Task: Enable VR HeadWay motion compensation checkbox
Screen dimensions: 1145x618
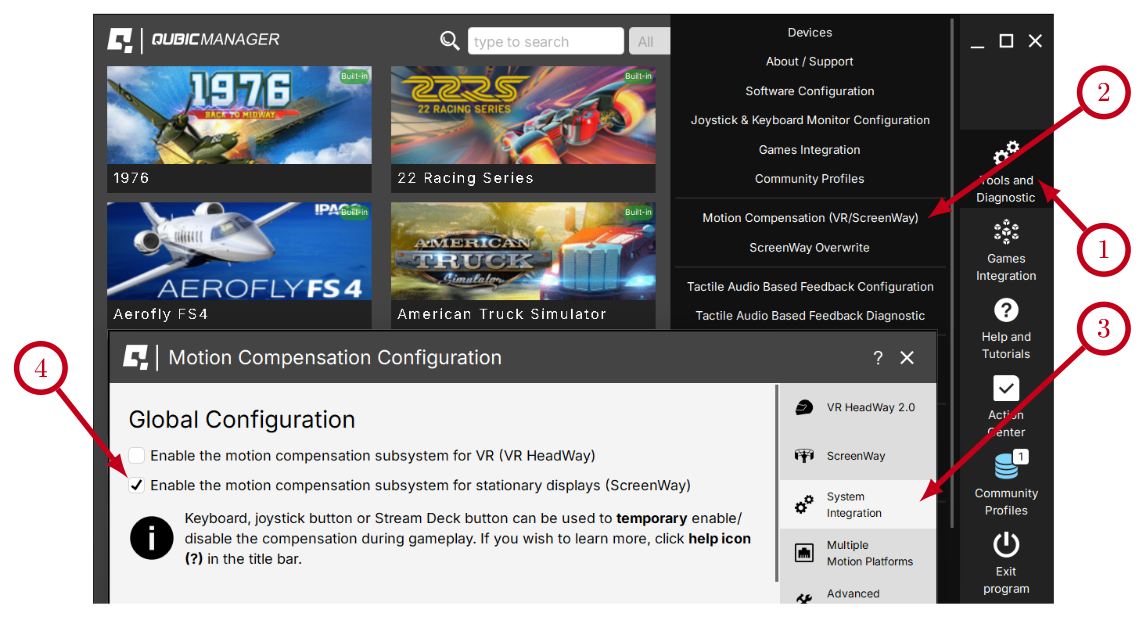Action: pyautogui.click(x=136, y=456)
